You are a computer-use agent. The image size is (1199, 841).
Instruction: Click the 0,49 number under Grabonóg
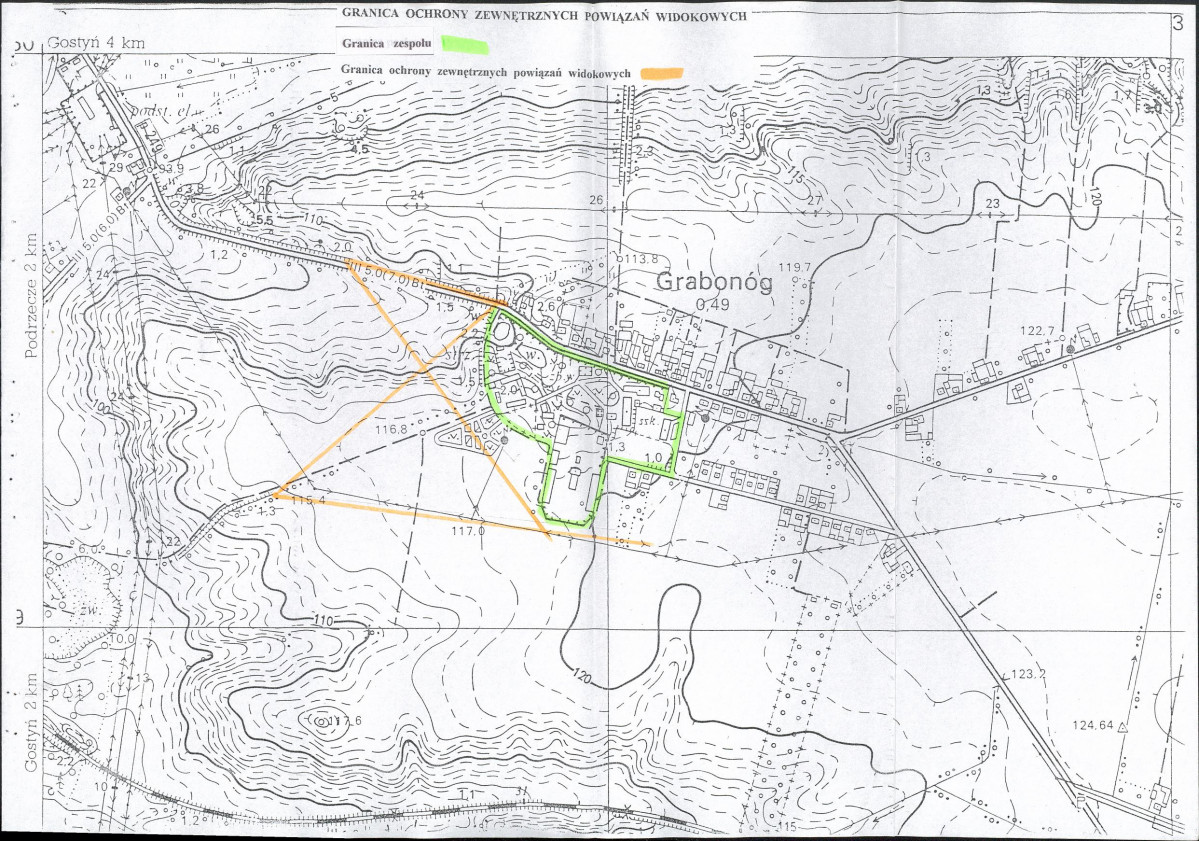[713, 304]
